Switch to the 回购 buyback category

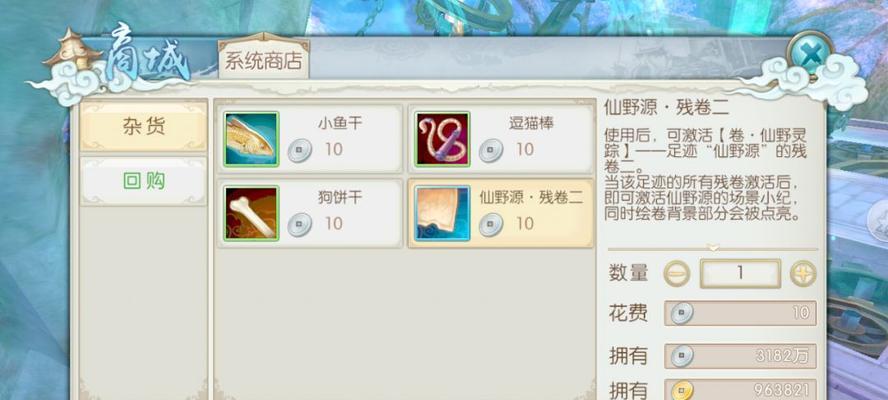click(x=144, y=181)
